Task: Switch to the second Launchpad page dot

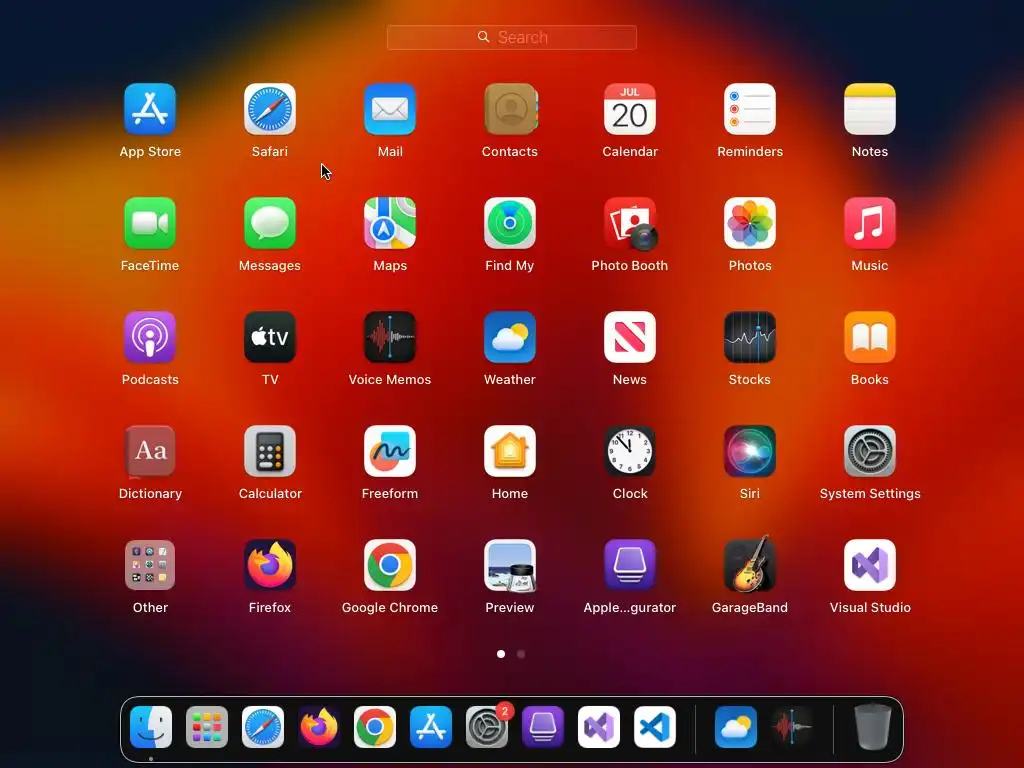Action: click(x=521, y=654)
